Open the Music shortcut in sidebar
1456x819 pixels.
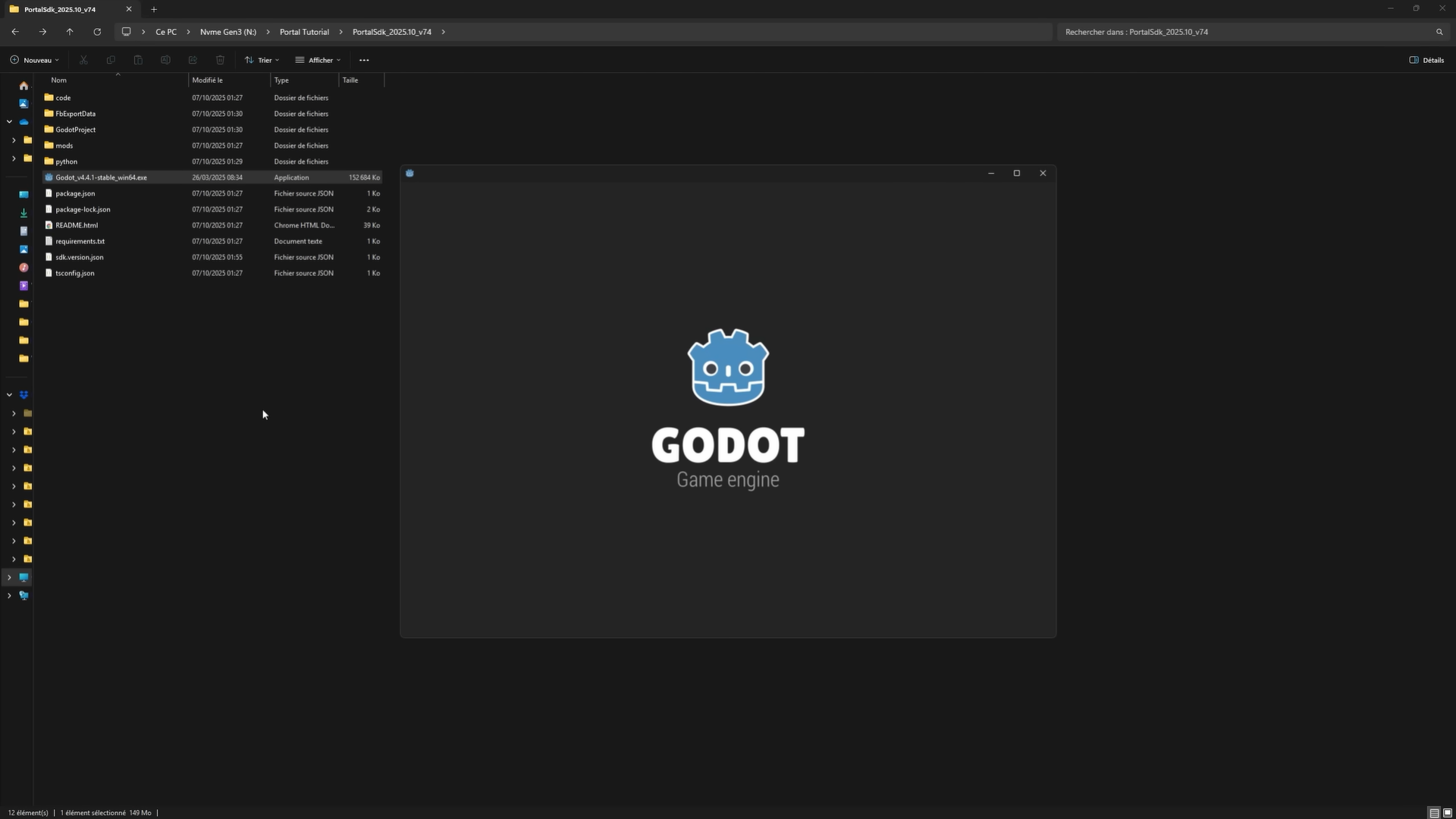24,268
